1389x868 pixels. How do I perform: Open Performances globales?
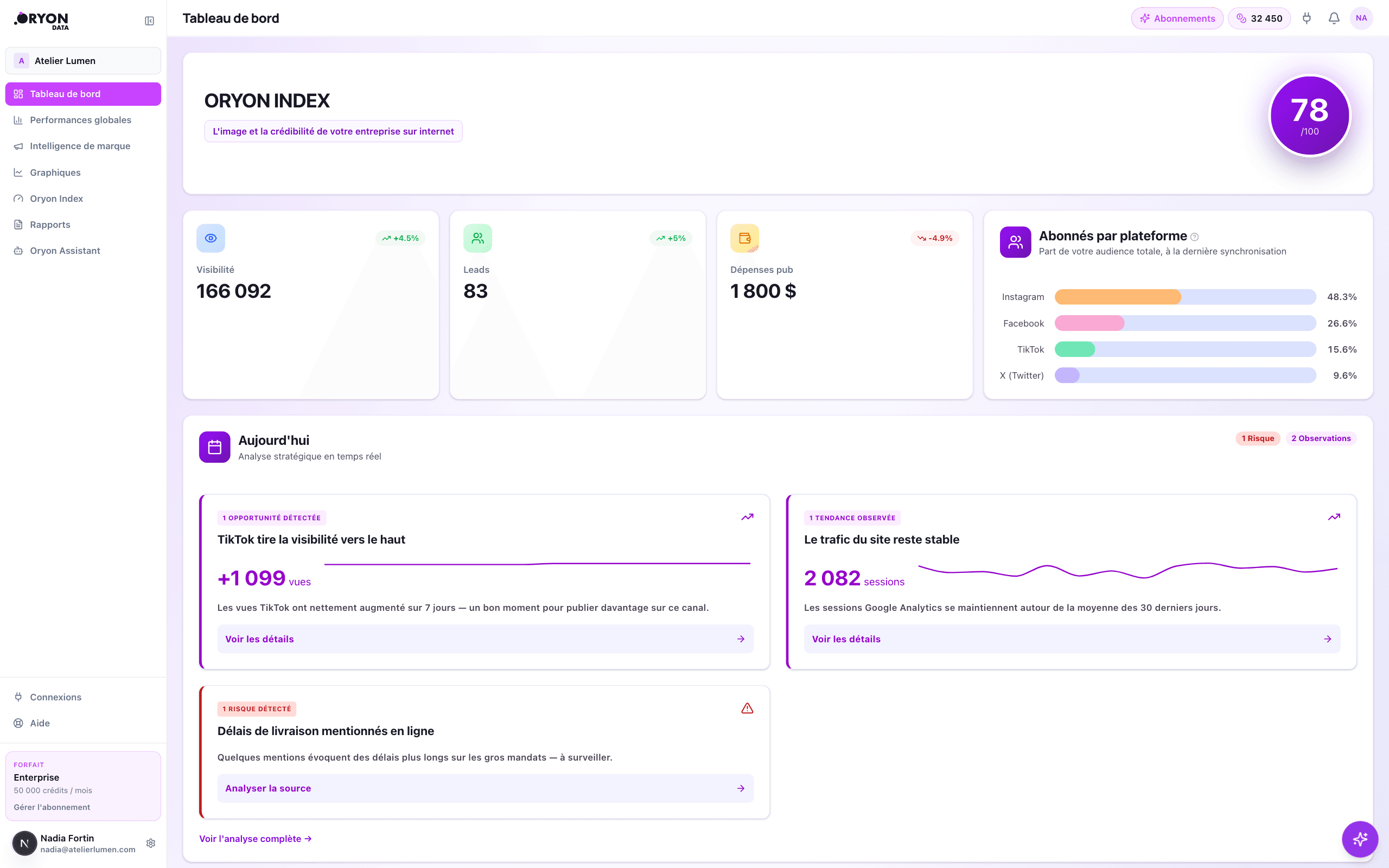[x=83, y=120]
